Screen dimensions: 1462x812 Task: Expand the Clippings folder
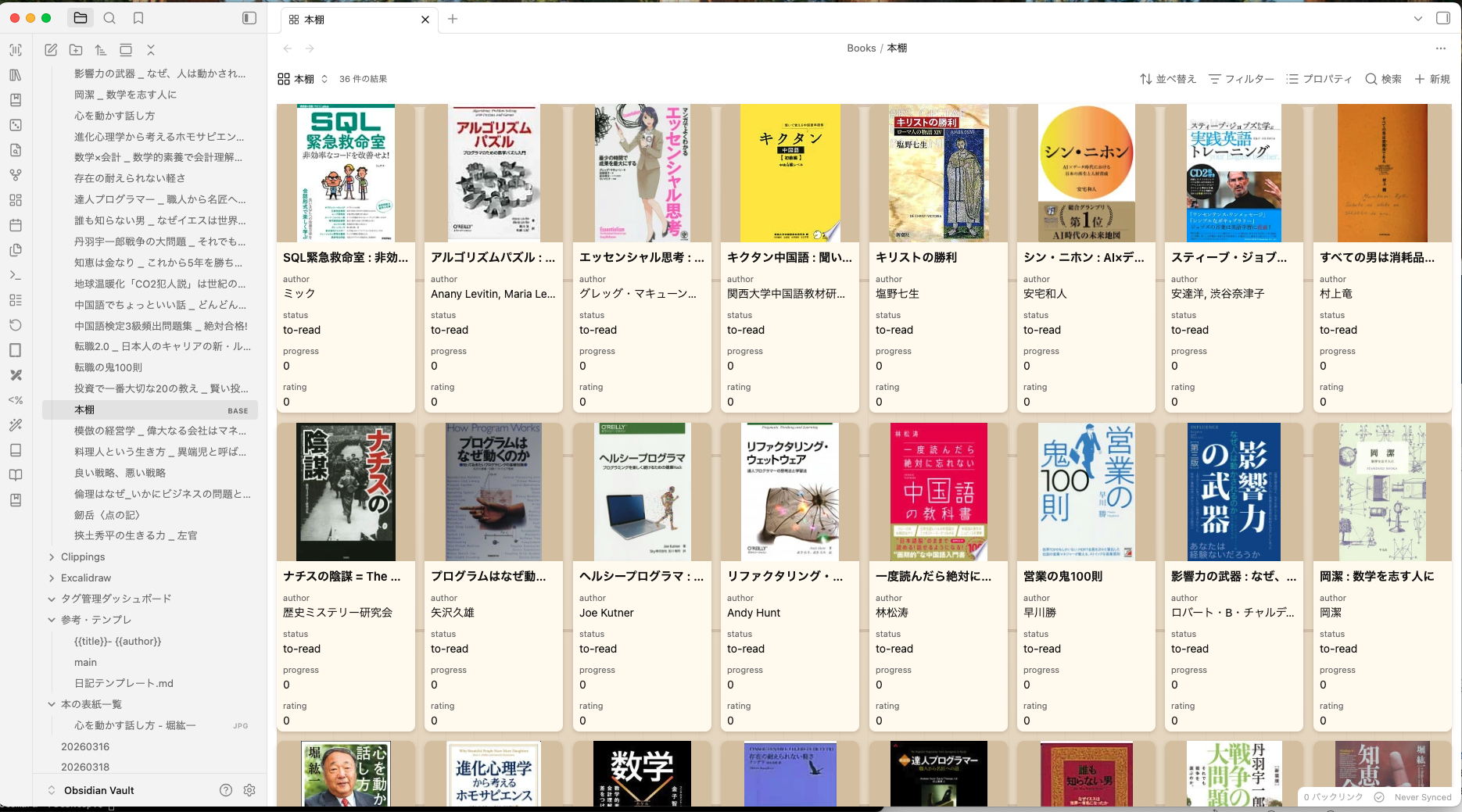pos(52,557)
